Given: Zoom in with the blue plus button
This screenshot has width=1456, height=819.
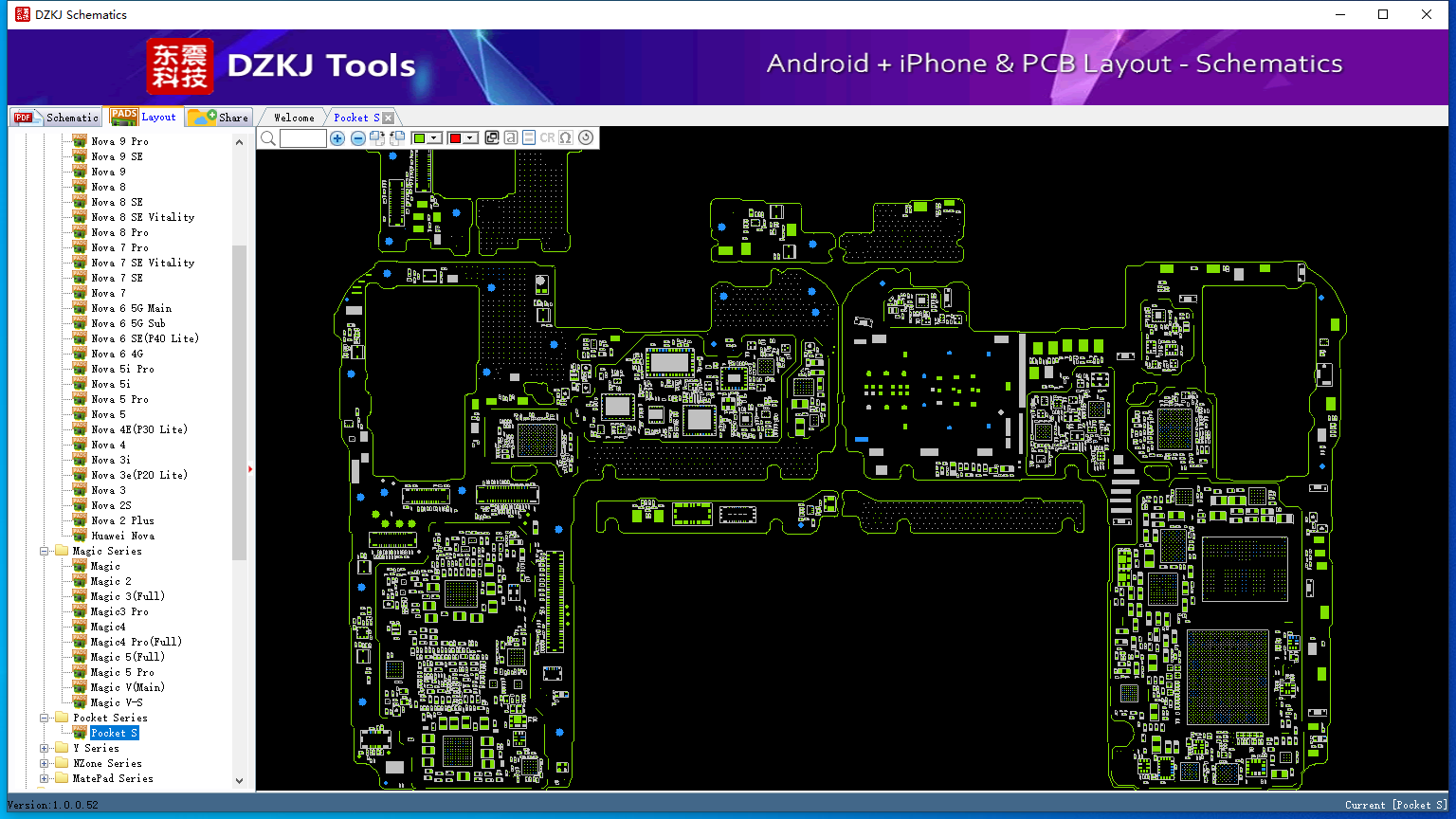Looking at the screenshot, I should [337, 138].
